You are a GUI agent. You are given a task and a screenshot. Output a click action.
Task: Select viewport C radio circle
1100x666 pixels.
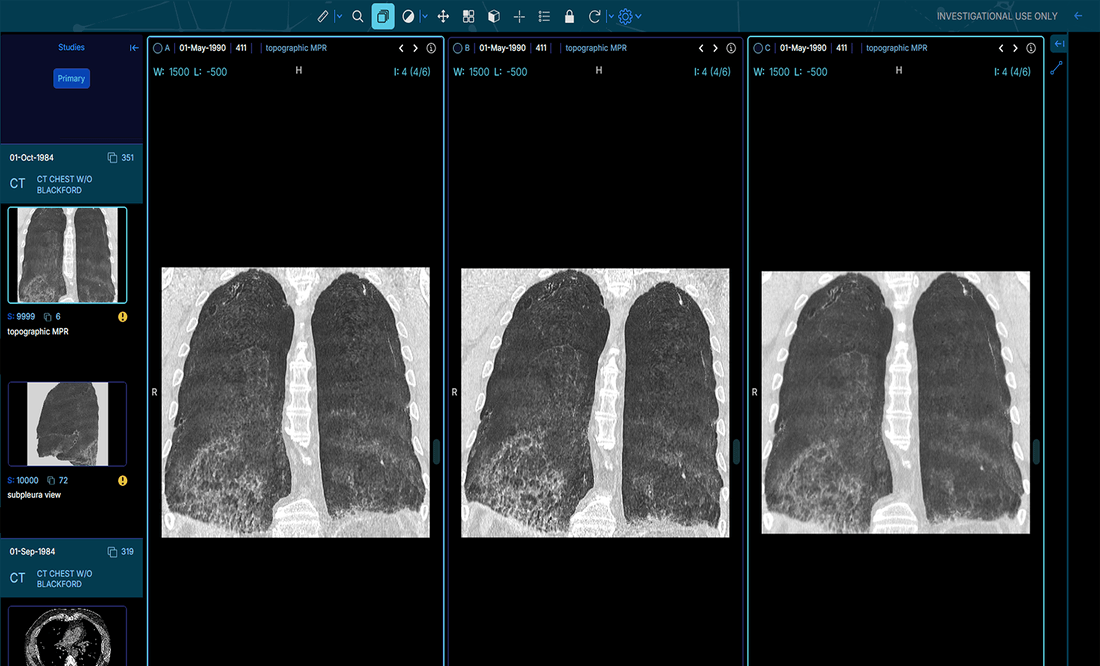pyautogui.click(x=757, y=48)
